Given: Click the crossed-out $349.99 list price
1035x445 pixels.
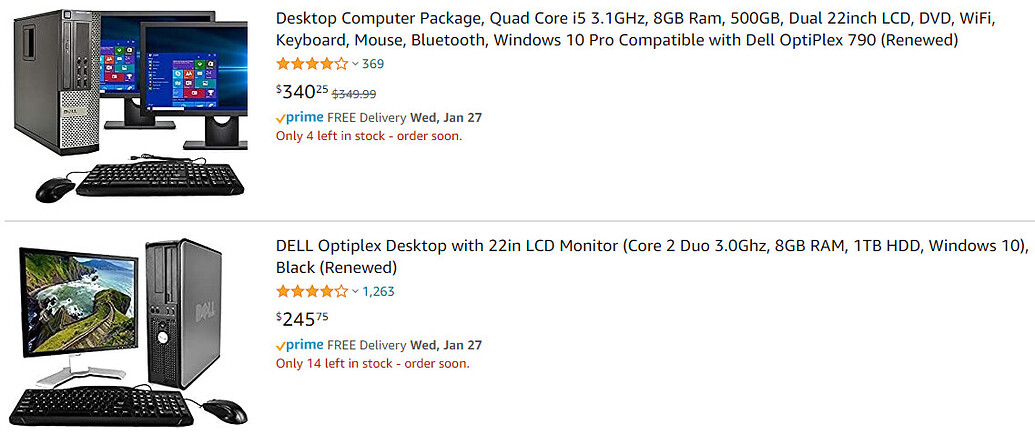Looking at the screenshot, I should (354, 94).
